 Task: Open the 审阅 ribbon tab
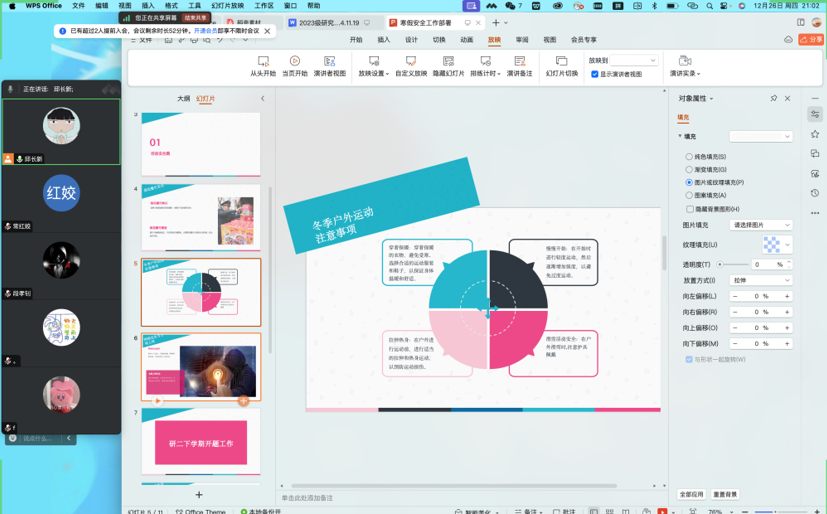(521, 40)
